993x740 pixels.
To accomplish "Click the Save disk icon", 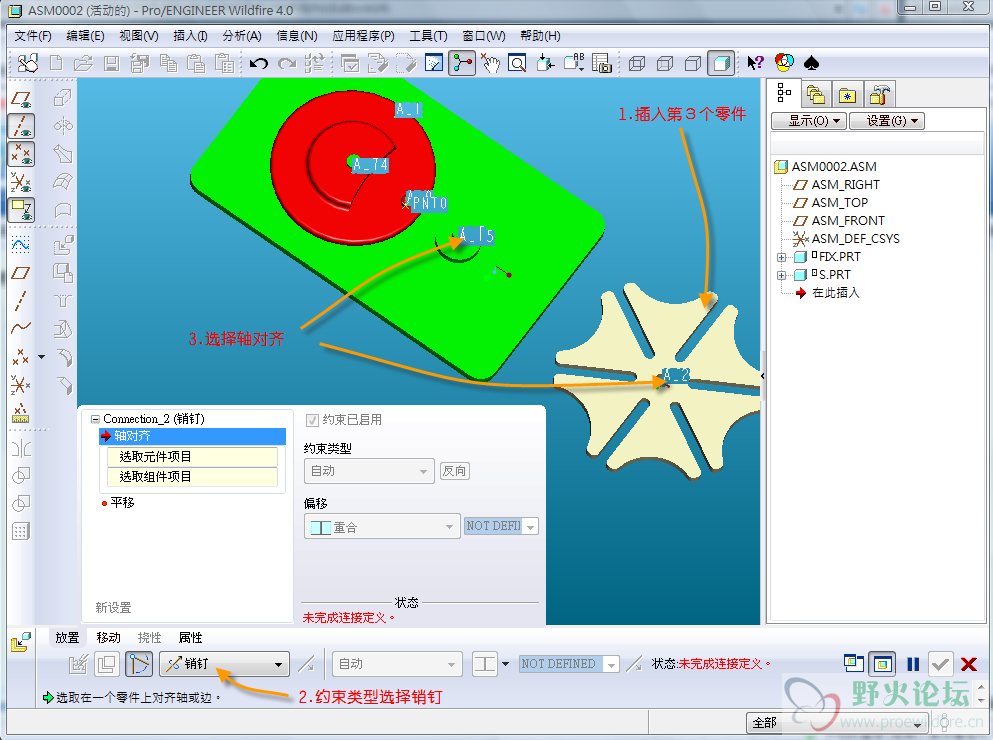I will click(111, 63).
